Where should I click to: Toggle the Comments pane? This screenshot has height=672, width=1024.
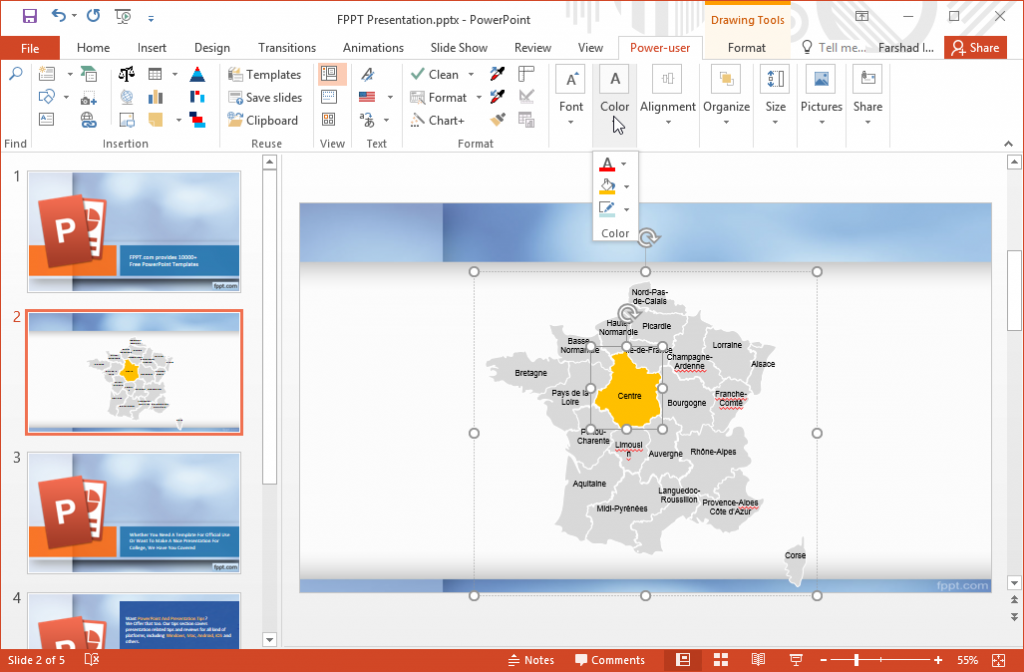point(611,660)
